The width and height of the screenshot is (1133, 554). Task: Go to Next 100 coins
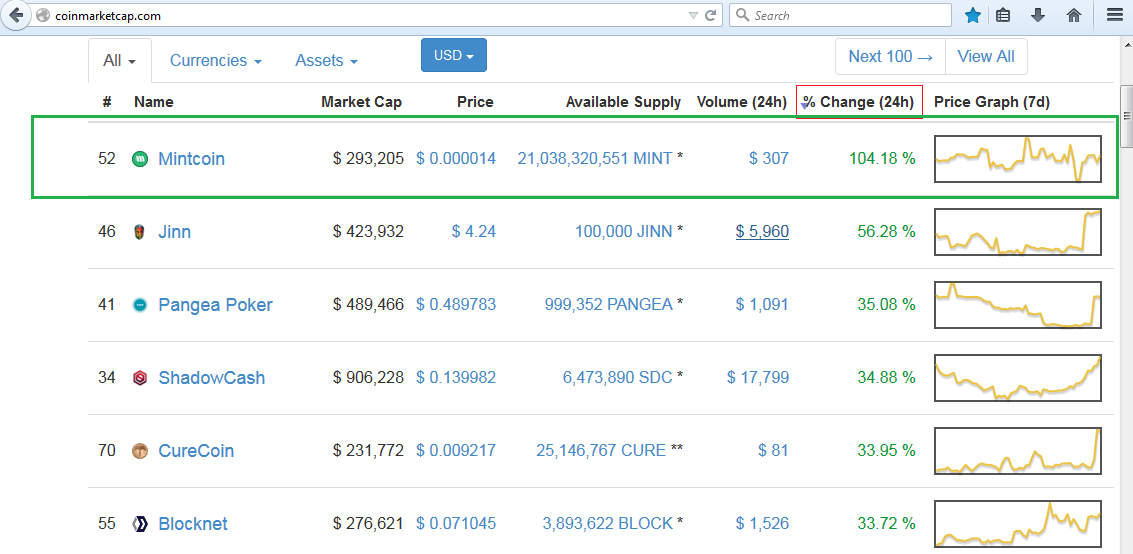pyautogui.click(x=890, y=56)
